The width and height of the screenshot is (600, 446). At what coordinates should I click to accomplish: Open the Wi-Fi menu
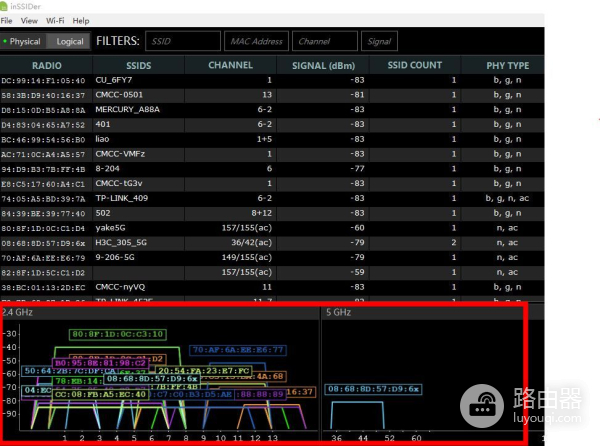pos(56,20)
